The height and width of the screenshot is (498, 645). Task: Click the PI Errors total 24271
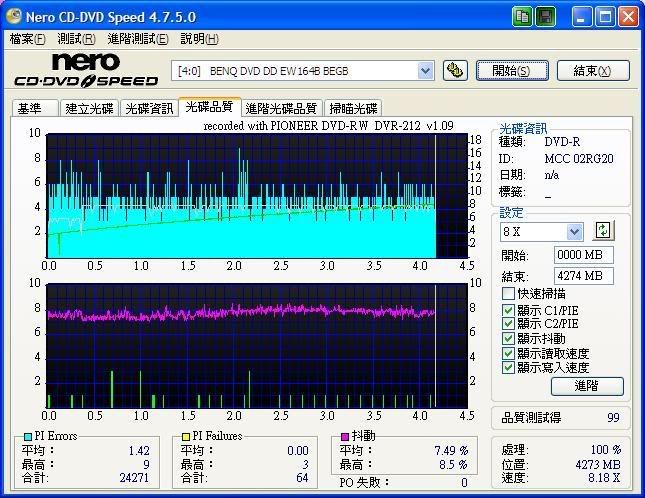(135, 478)
